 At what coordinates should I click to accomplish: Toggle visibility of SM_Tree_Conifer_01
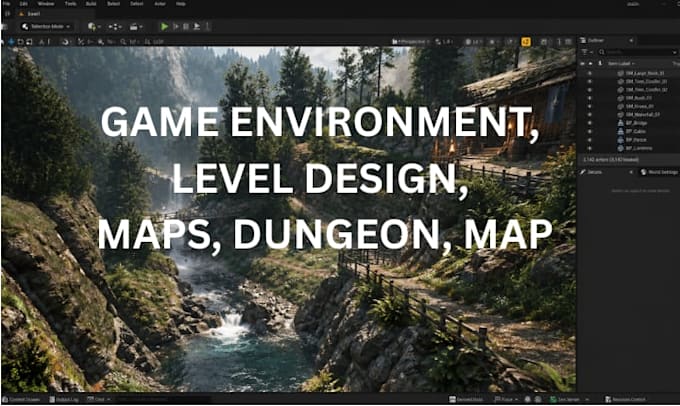[x=589, y=82]
